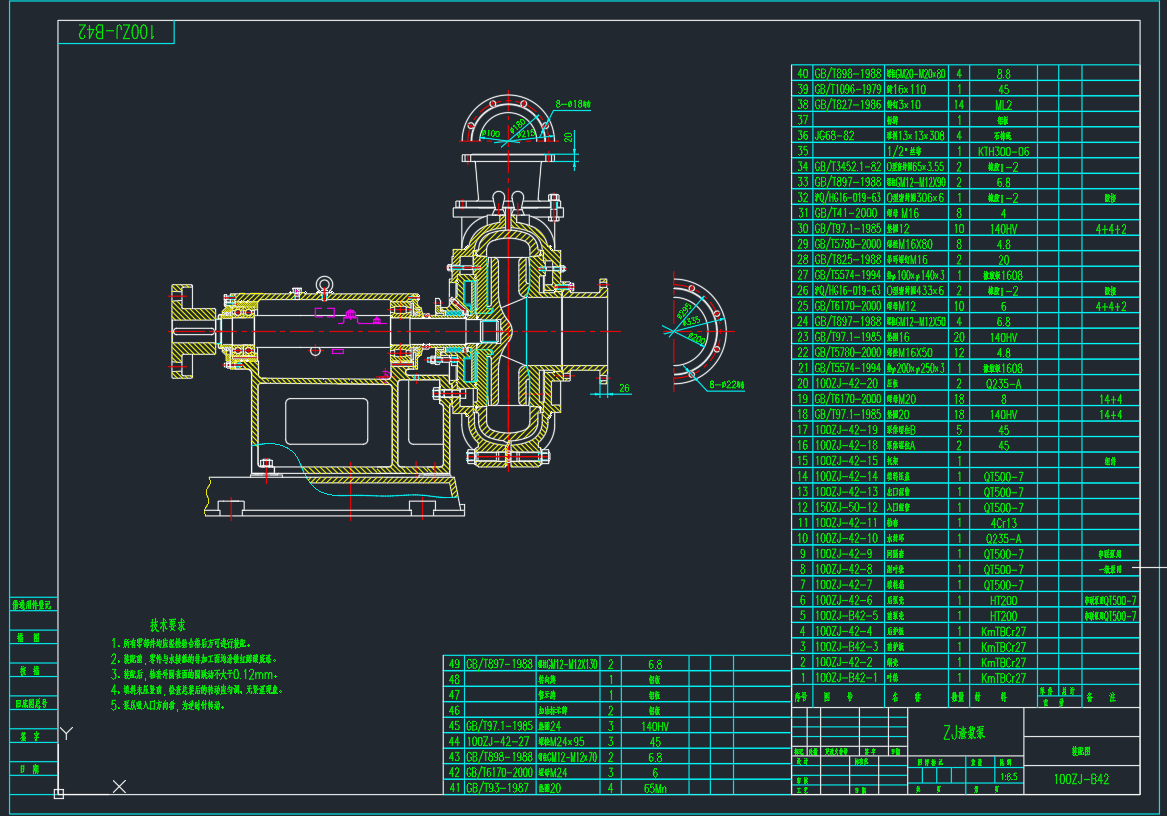Click the UCS origin square icon
The image size is (1167, 816).
tap(59, 793)
